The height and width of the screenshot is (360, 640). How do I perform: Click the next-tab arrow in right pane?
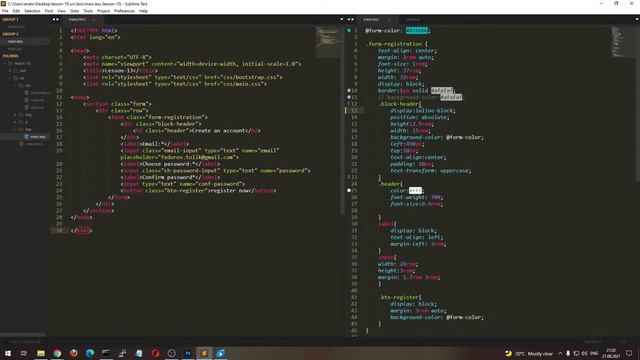coord(352,19)
